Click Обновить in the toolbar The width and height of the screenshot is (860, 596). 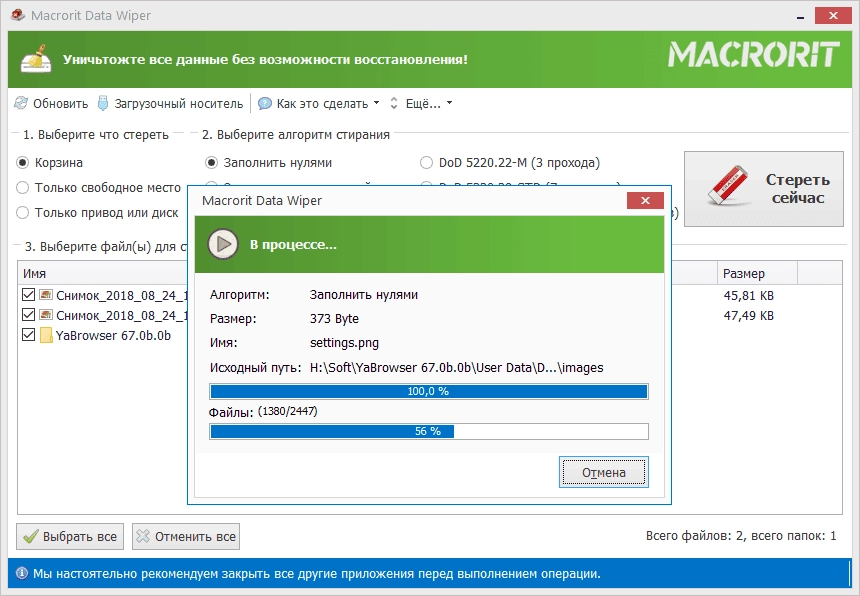51,103
